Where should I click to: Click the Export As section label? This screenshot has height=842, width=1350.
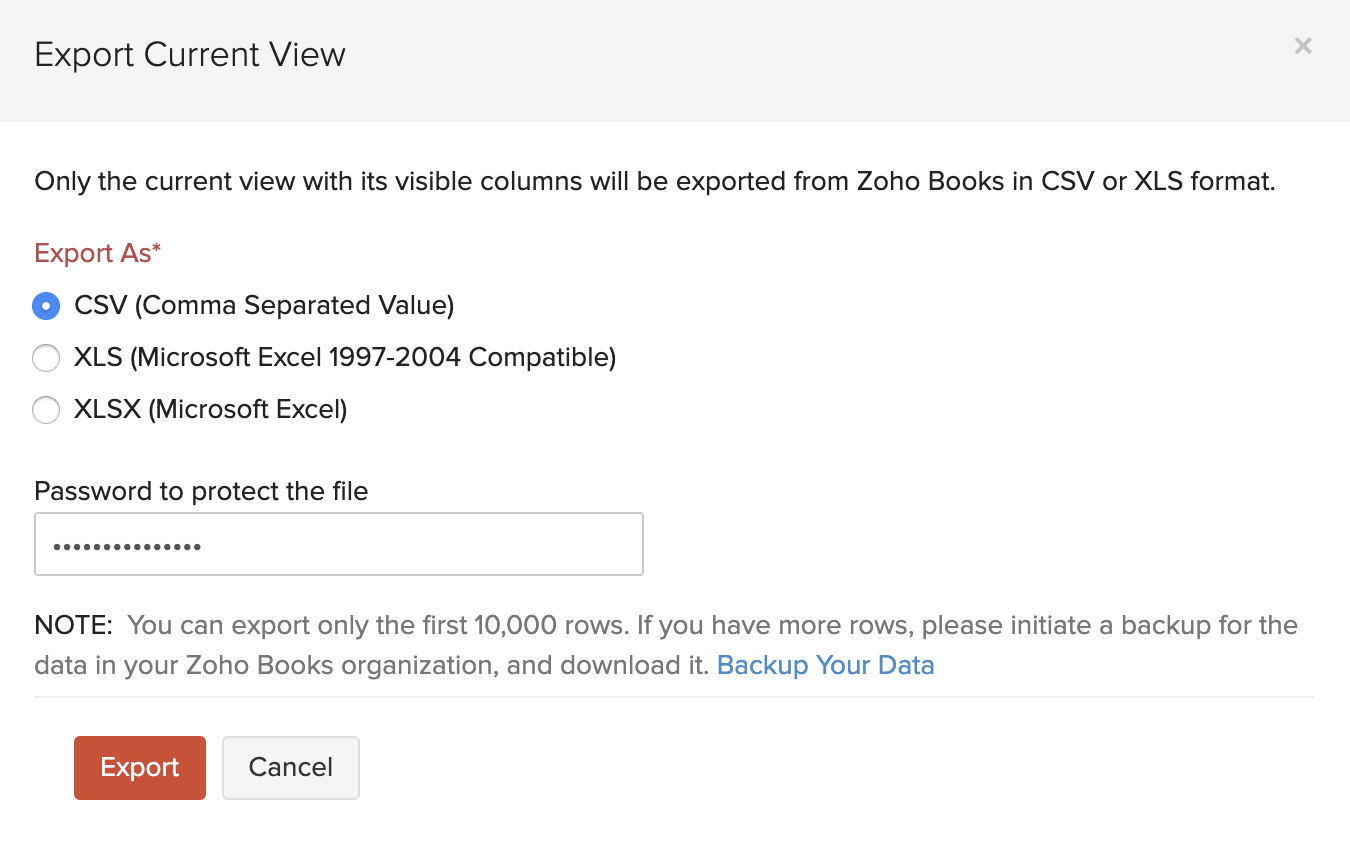click(x=97, y=253)
